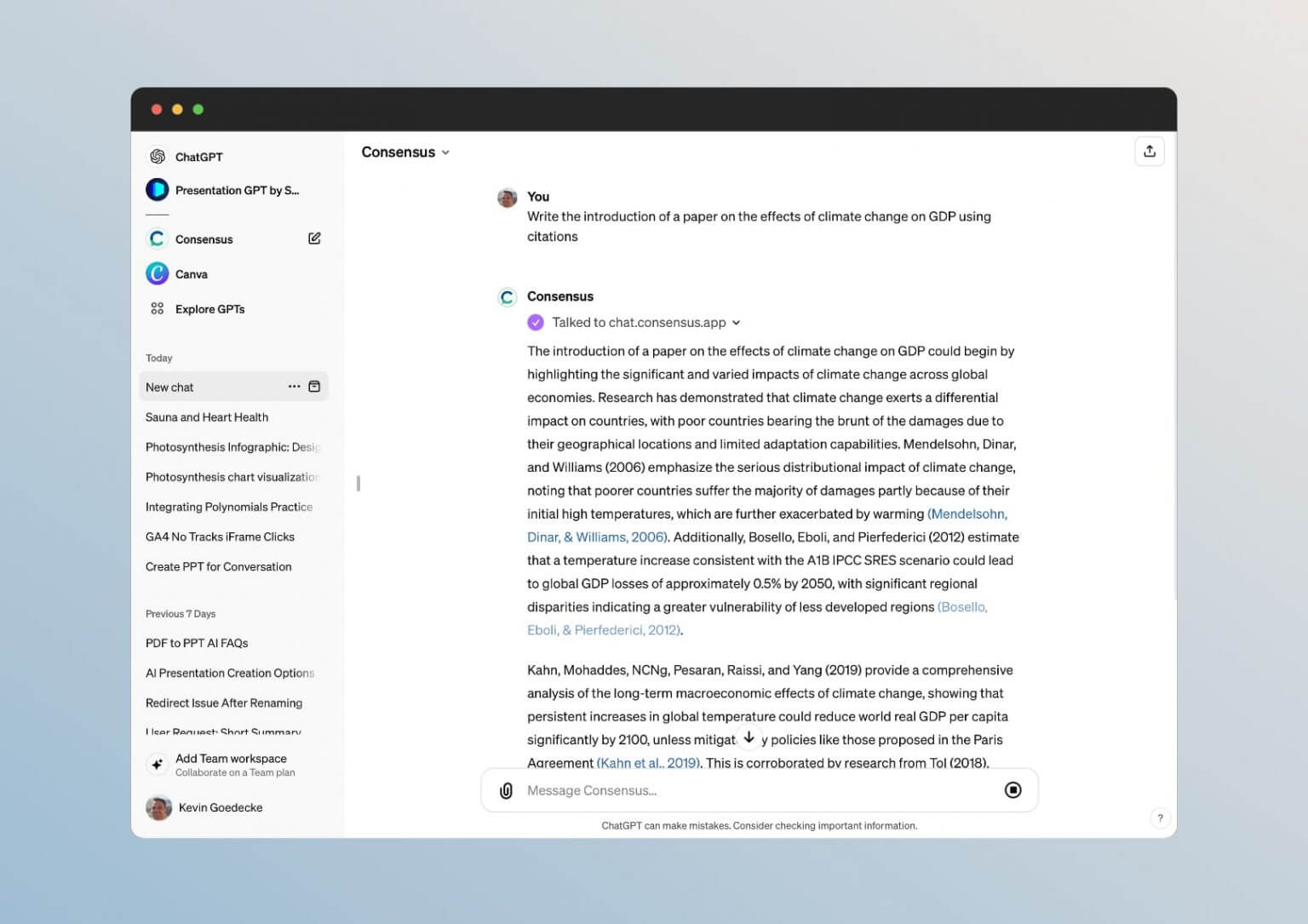The height and width of the screenshot is (924, 1308).
Task: Click the paperclip attach file icon
Action: 506,790
